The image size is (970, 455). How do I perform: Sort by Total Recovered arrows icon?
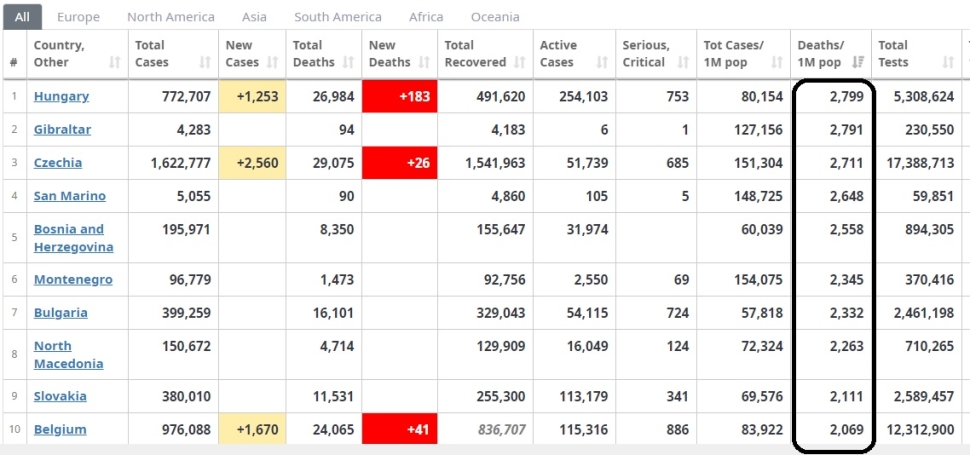pyautogui.click(x=520, y=62)
